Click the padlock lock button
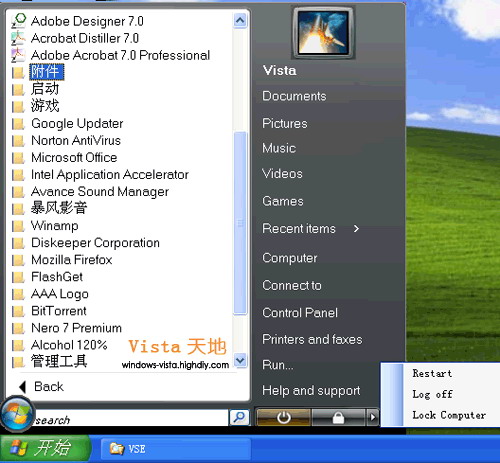 pyautogui.click(x=338, y=417)
